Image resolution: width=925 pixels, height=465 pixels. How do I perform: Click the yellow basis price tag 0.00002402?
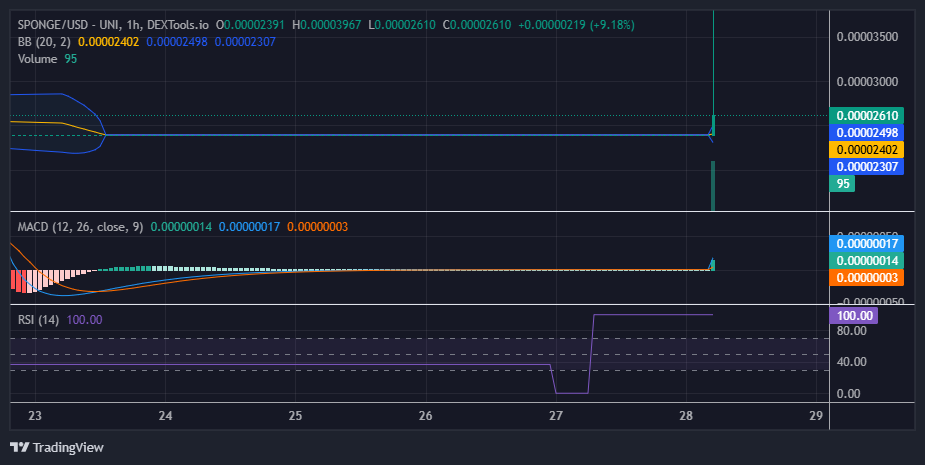coord(866,150)
